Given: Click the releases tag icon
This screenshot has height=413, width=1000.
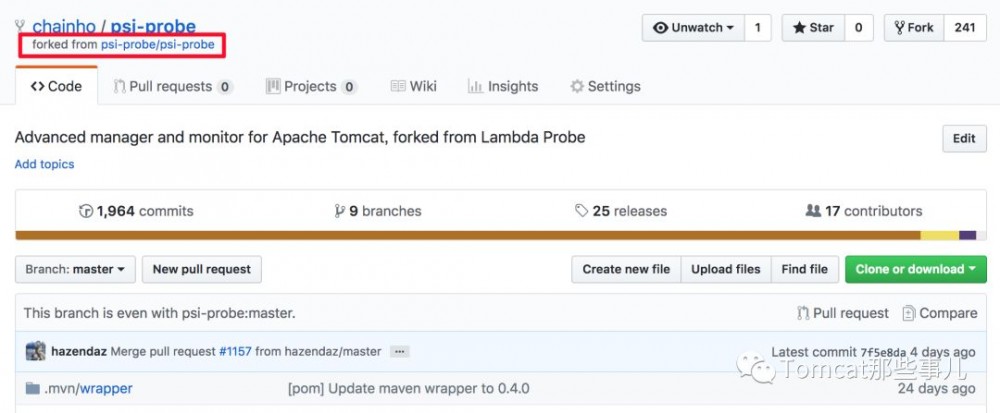Looking at the screenshot, I should 581,211.
